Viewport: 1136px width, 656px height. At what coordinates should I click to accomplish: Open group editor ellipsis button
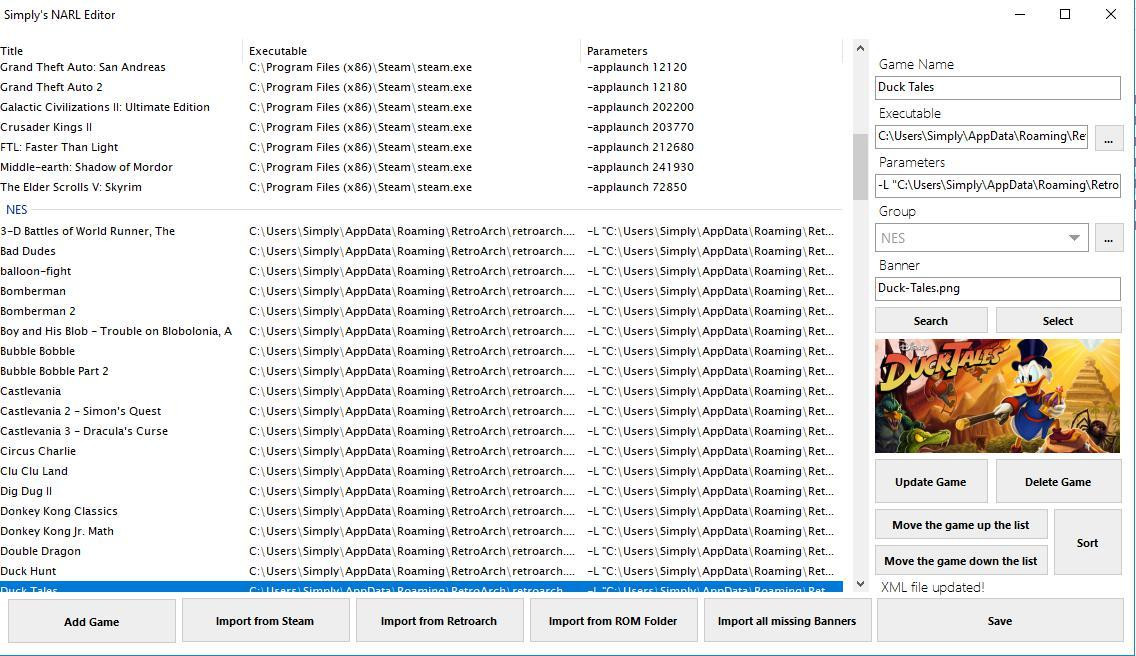pyautogui.click(x=1108, y=238)
